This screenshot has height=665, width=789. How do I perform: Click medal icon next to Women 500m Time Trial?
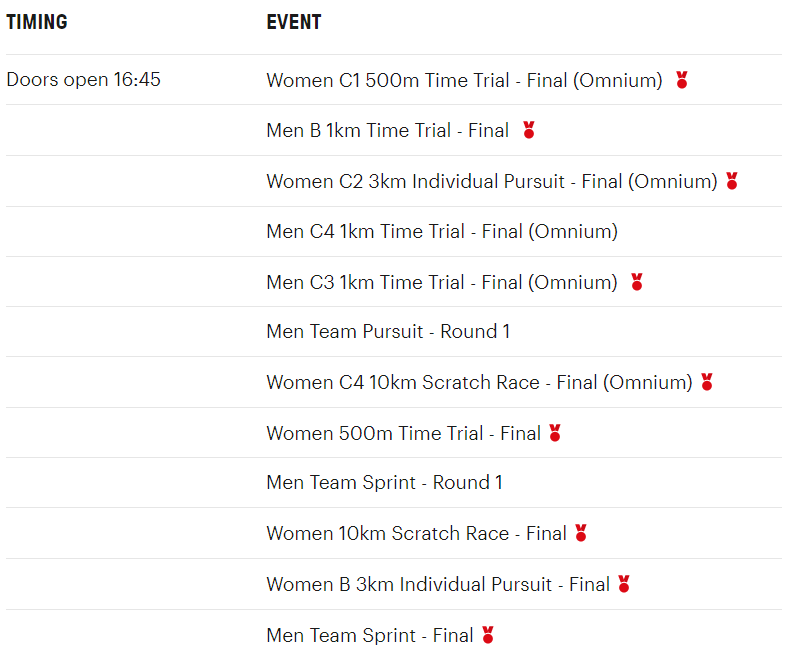(555, 433)
